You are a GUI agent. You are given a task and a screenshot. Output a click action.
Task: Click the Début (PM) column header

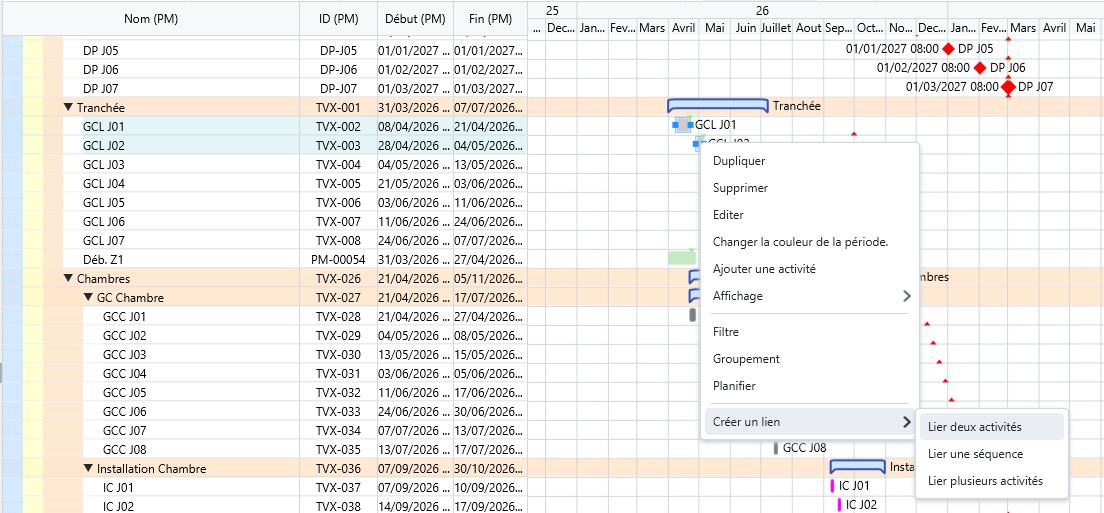tap(414, 18)
